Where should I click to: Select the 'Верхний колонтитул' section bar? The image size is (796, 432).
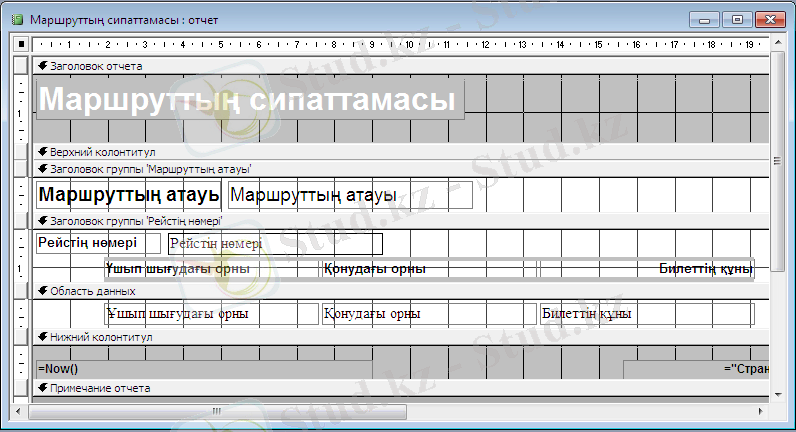(401, 152)
